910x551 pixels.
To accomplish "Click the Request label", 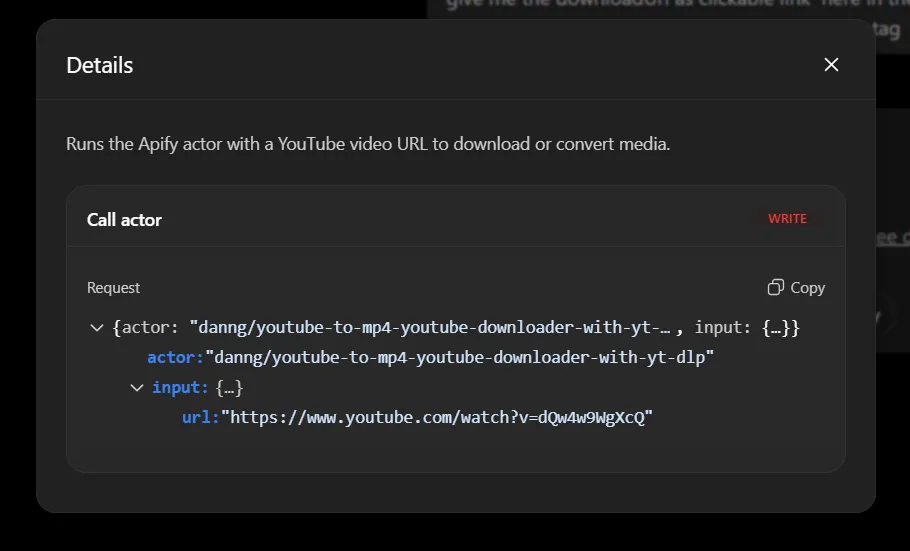I will coord(113,288).
